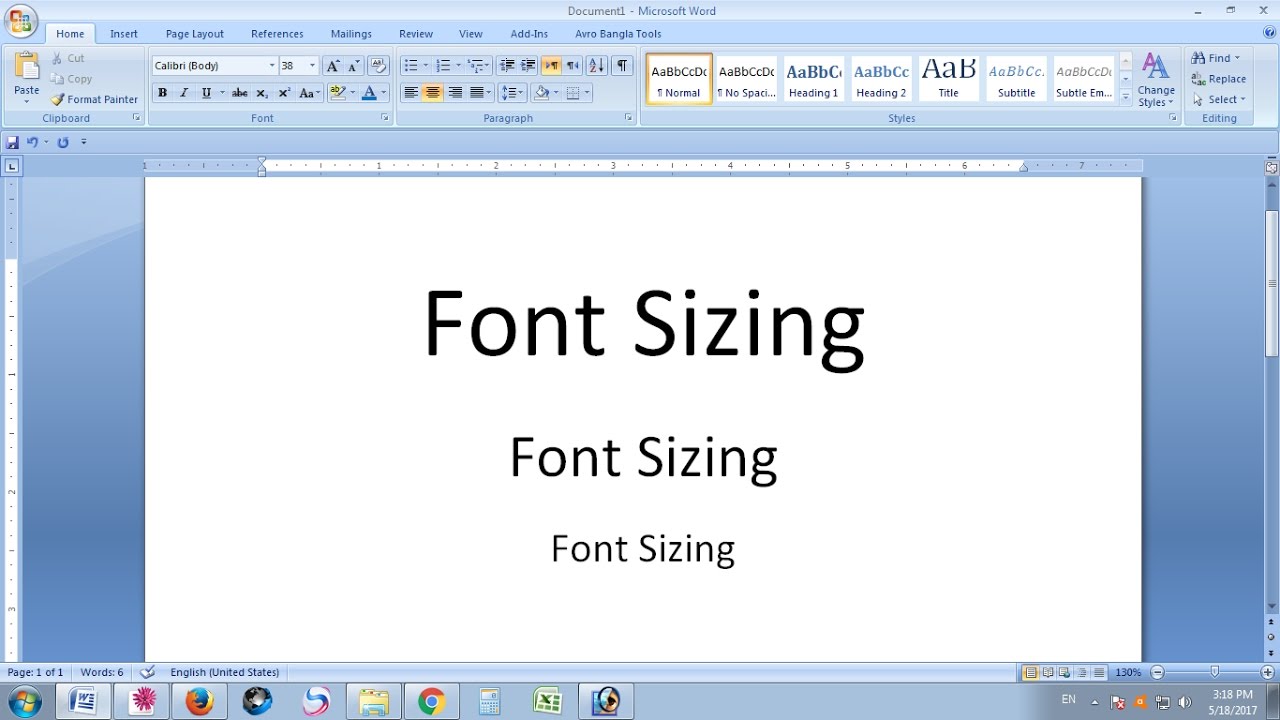Expand the Calibri (Body) font name list

[x=271, y=66]
